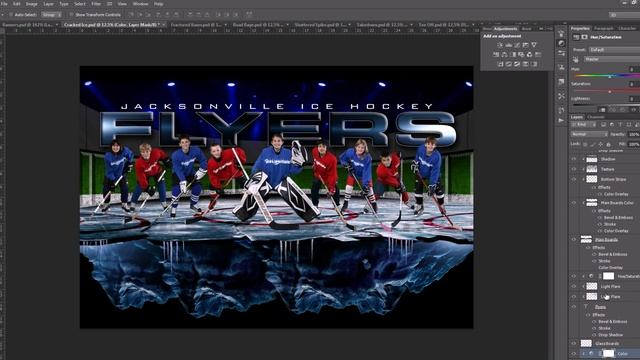Select the on-image targeted adjustment hand tool

(576, 60)
